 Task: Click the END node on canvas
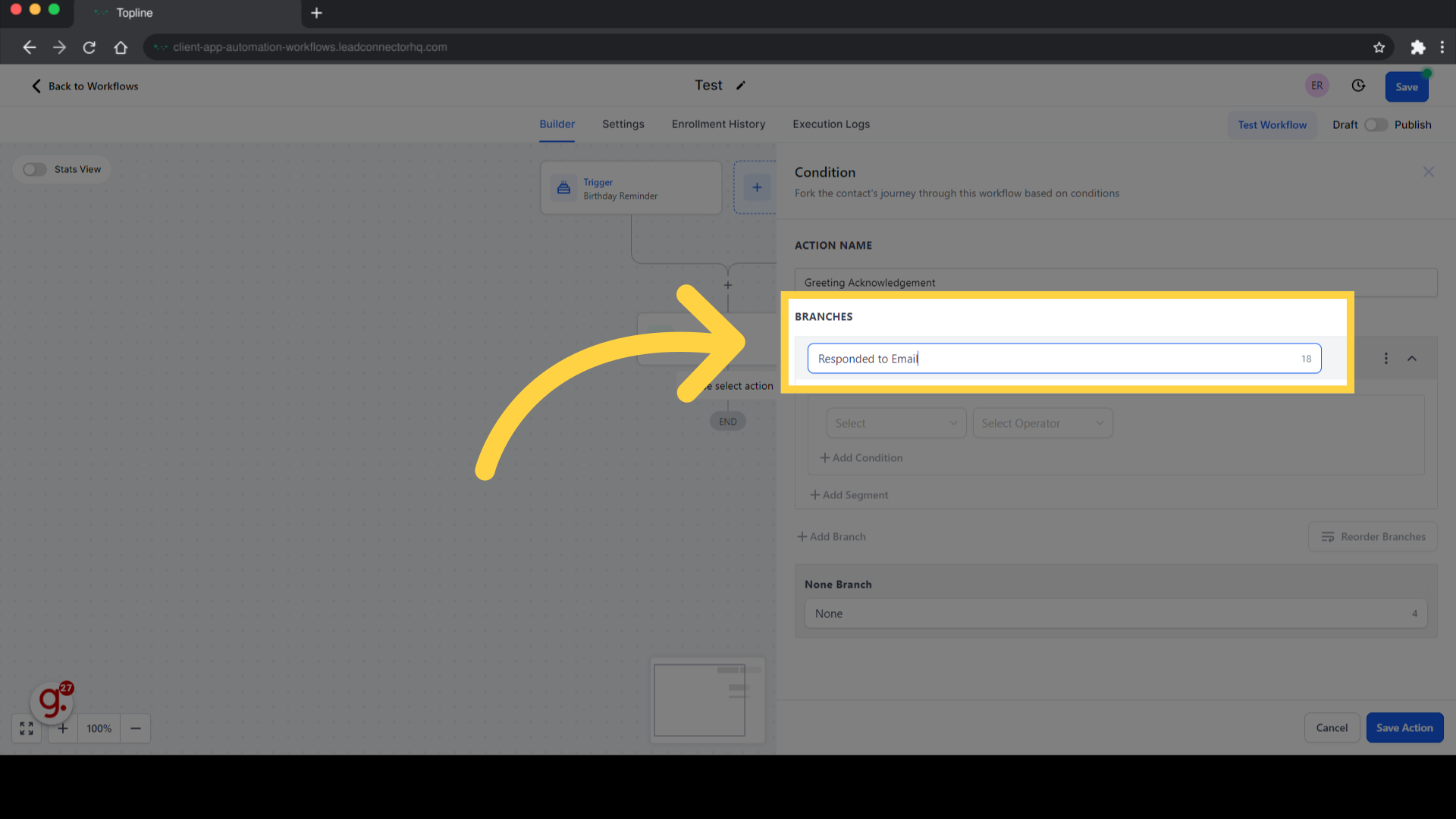tap(728, 422)
